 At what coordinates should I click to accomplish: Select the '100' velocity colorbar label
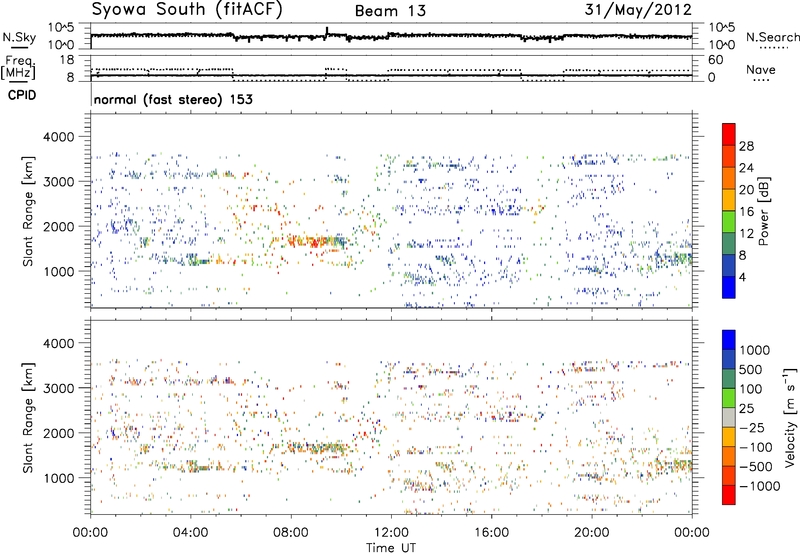coord(753,389)
